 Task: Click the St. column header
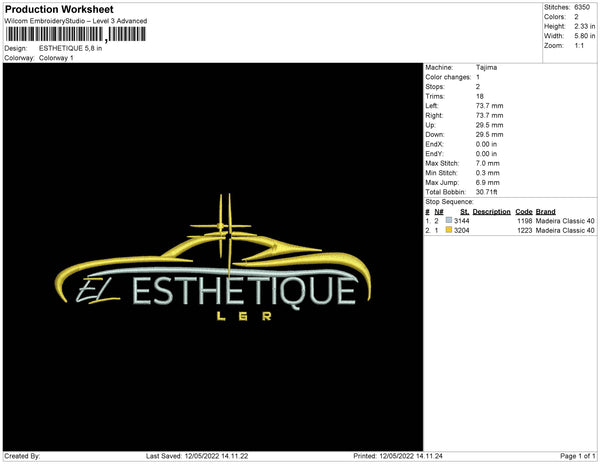[465, 212]
